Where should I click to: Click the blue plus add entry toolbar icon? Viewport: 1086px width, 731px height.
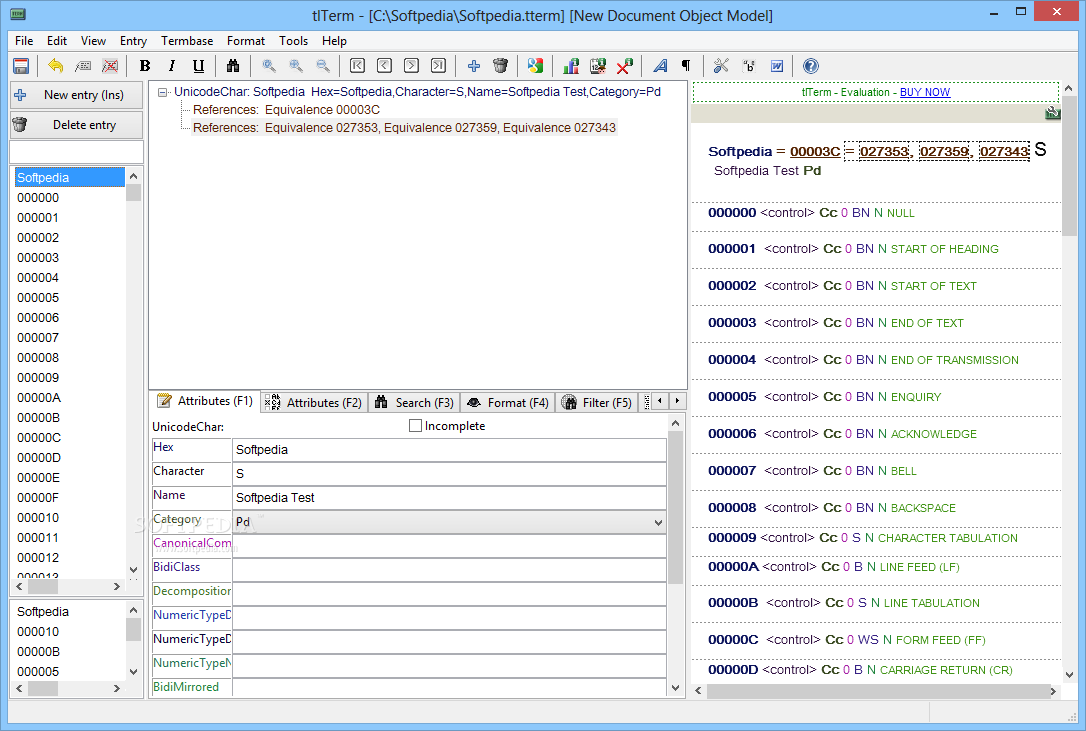coord(474,66)
